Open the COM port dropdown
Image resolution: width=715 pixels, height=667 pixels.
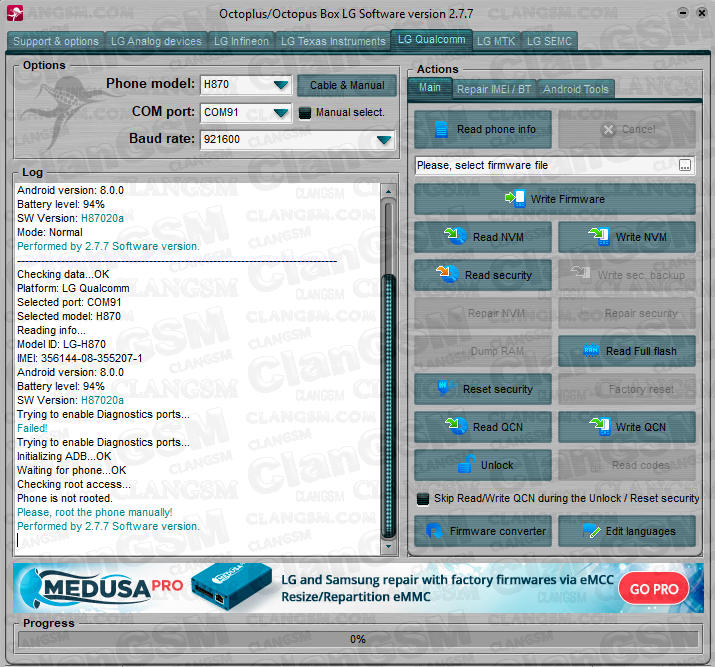click(x=281, y=113)
